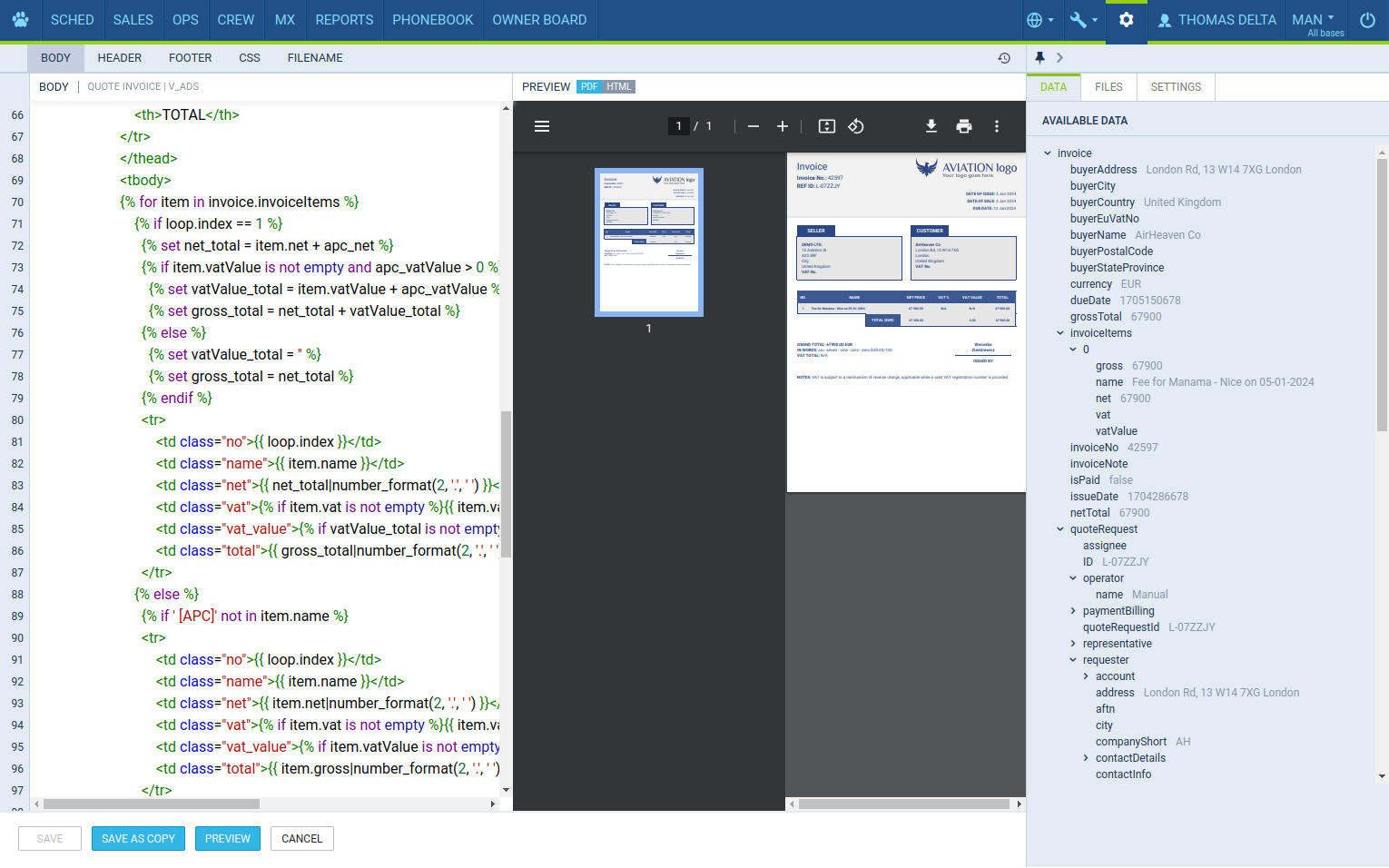Viewport: 1389px width, 868px height.
Task: Download the PDF preview
Action: (x=931, y=126)
